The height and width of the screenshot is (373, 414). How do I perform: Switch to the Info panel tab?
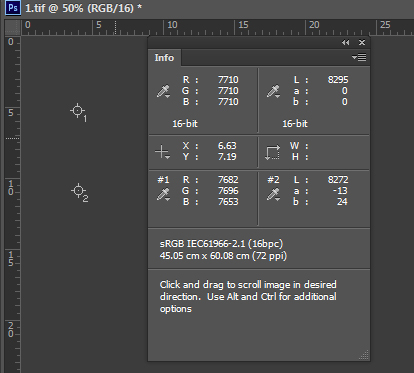pyautogui.click(x=164, y=58)
